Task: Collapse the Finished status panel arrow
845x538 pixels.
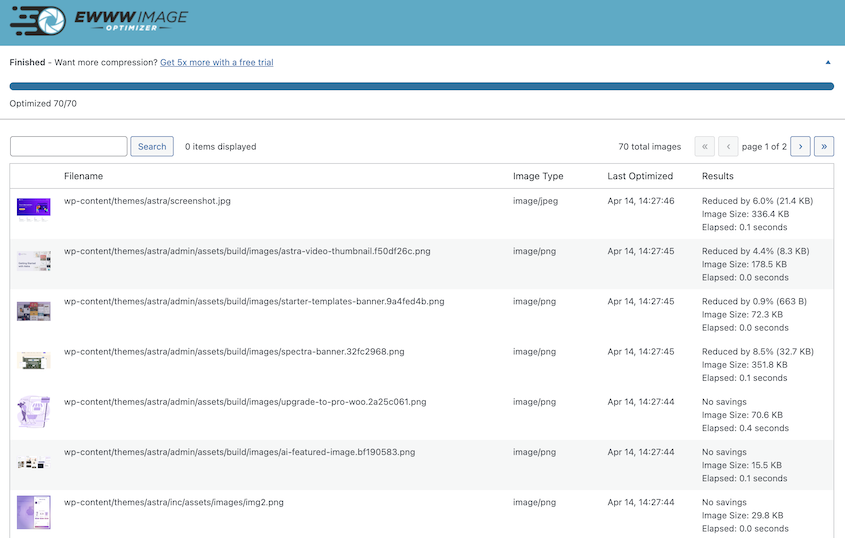Action: click(828, 63)
